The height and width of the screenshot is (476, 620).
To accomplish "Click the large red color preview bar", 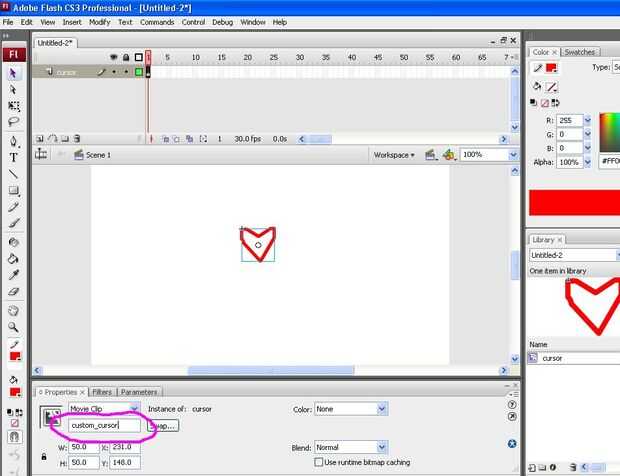I will (575, 202).
